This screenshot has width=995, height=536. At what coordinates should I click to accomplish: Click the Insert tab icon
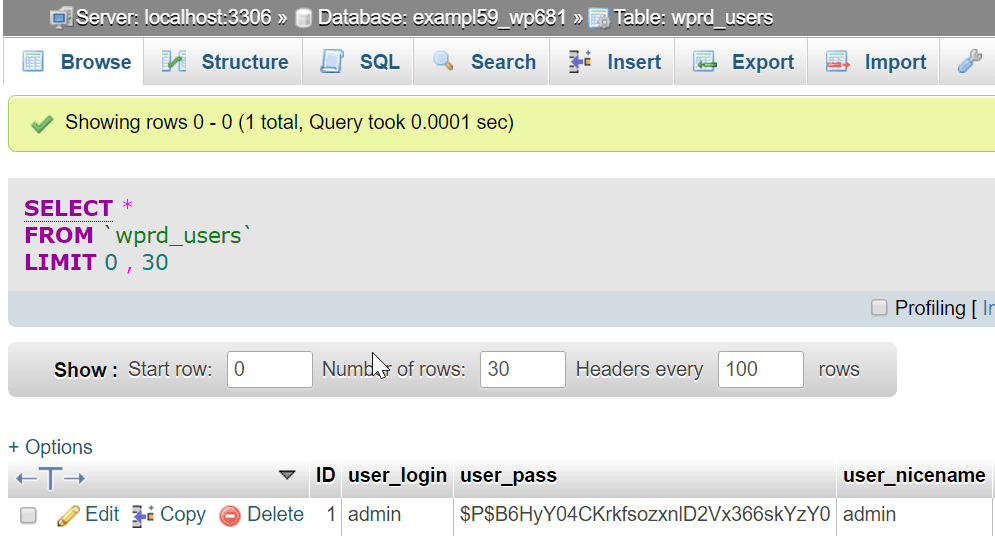580,62
